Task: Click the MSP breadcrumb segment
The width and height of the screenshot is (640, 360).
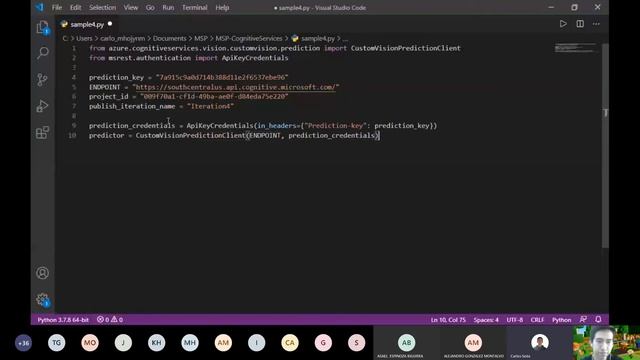Action: coord(201,38)
